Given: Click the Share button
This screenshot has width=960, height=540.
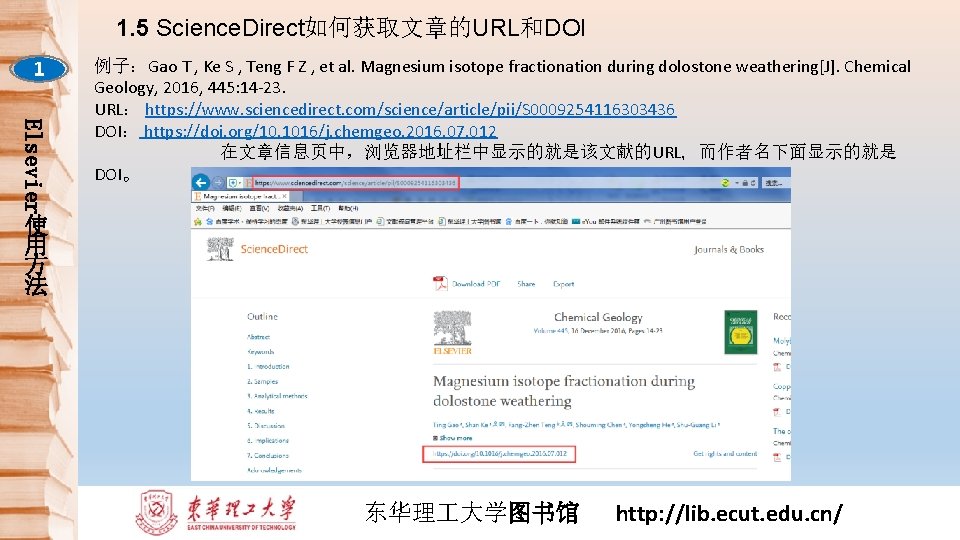Looking at the screenshot, I should point(526,284).
